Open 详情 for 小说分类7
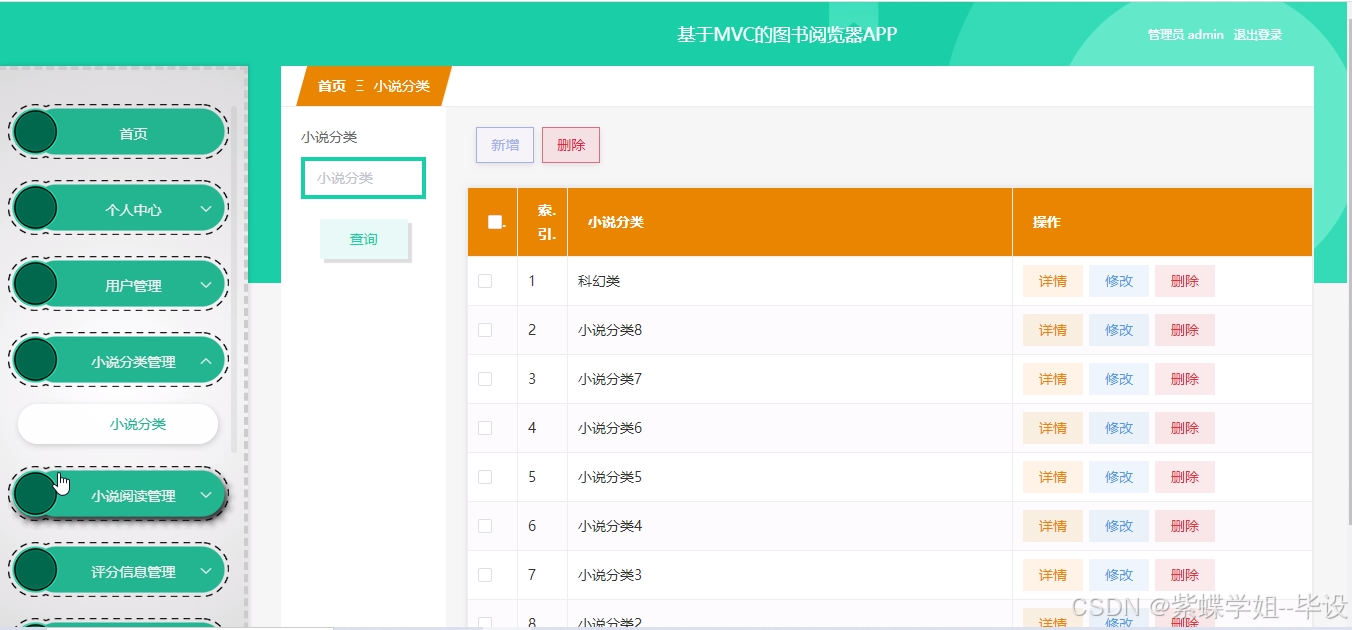This screenshot has width=1352, height=630. (1053, 379)
